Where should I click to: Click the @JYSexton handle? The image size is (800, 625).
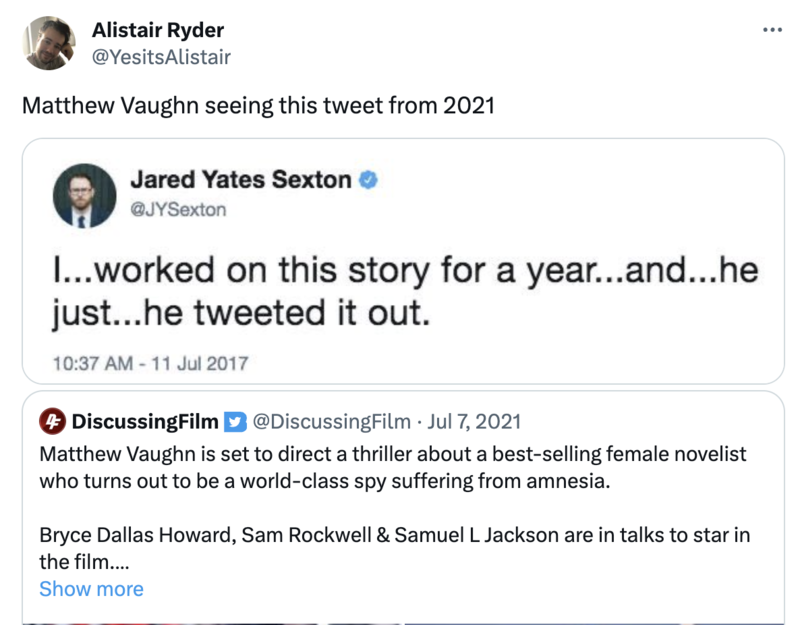point(178,209)
